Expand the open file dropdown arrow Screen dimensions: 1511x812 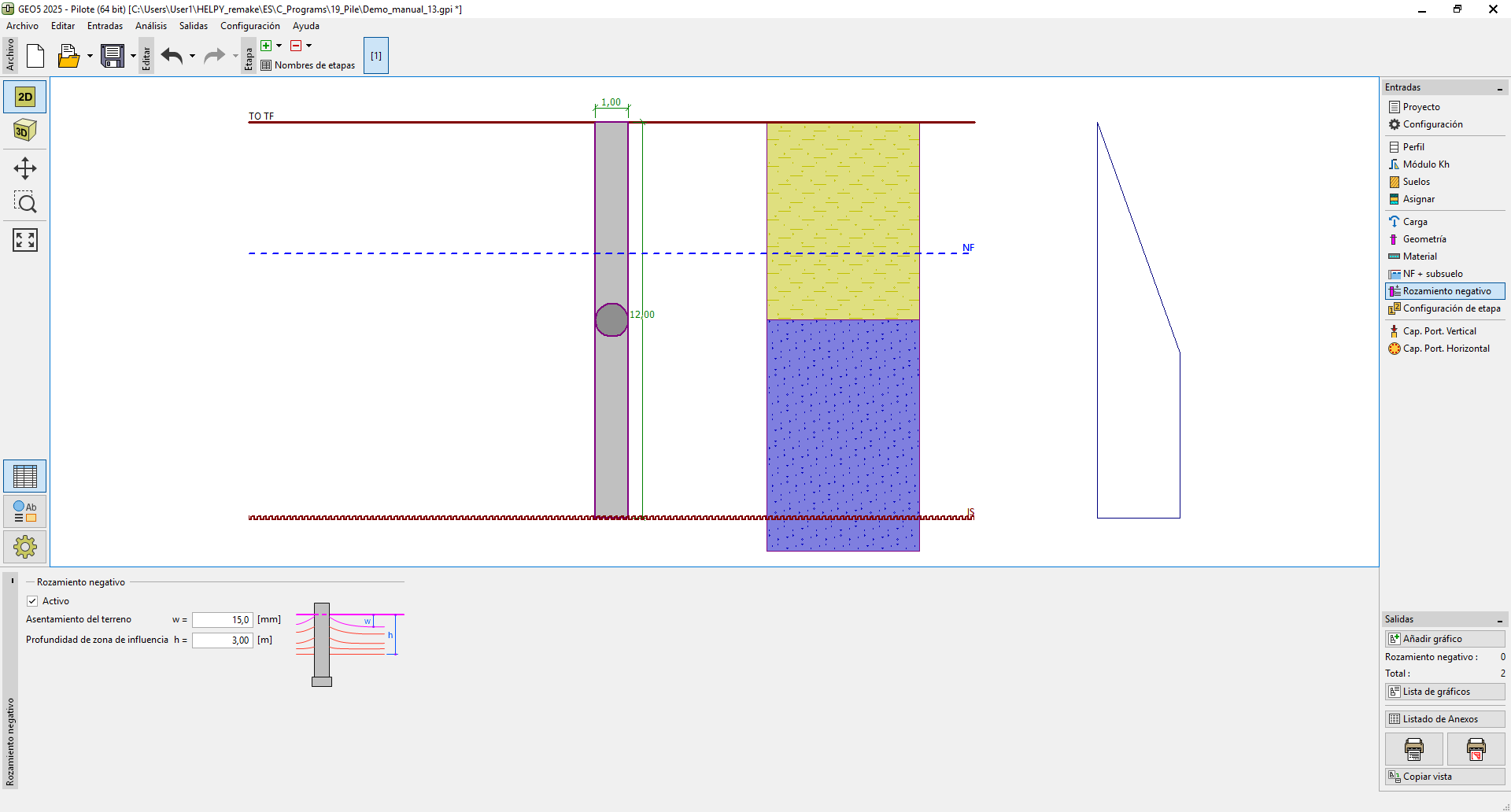point(90,56)
